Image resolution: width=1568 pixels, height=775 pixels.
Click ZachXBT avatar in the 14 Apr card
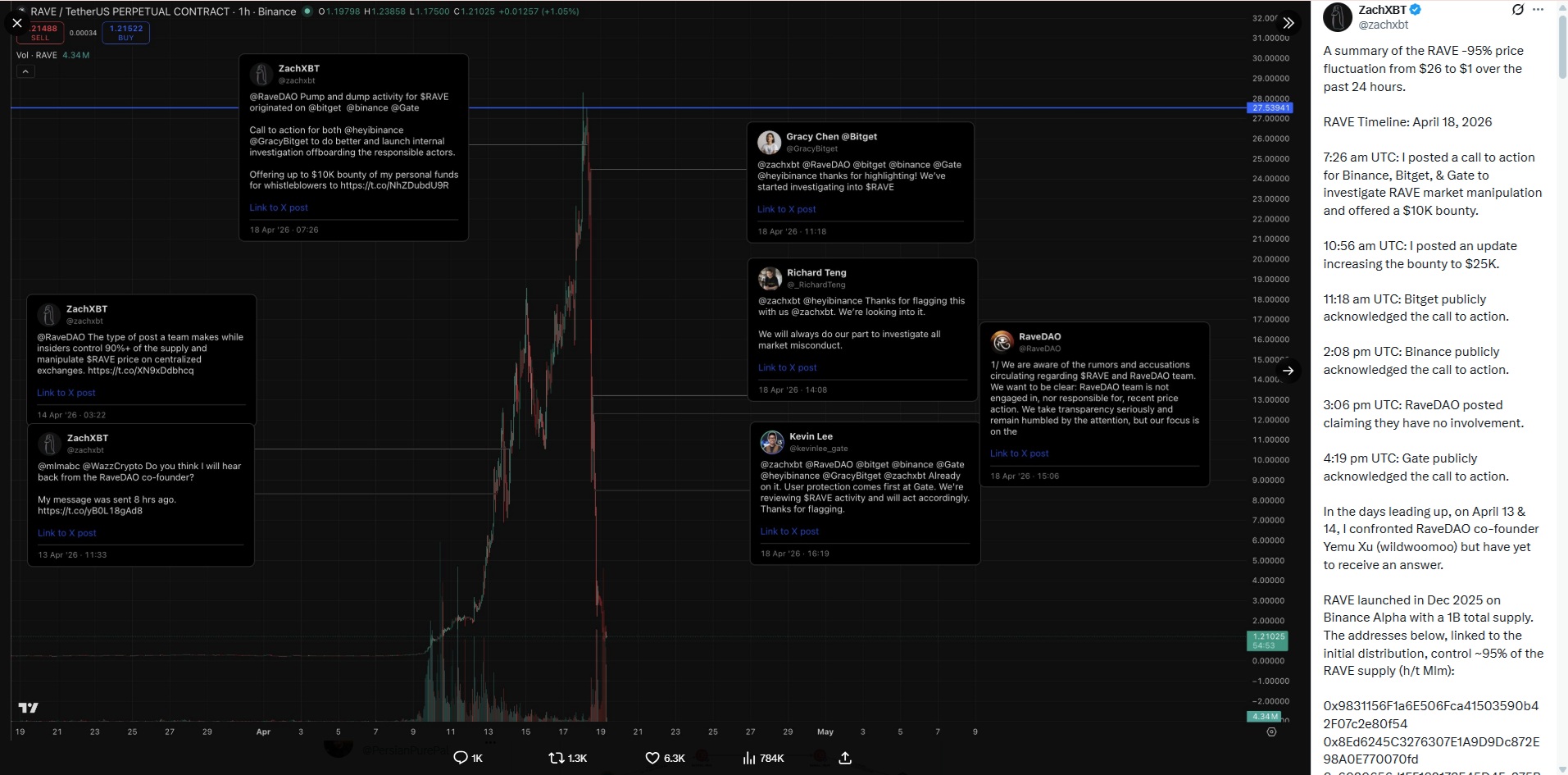(x=49, y=314)
